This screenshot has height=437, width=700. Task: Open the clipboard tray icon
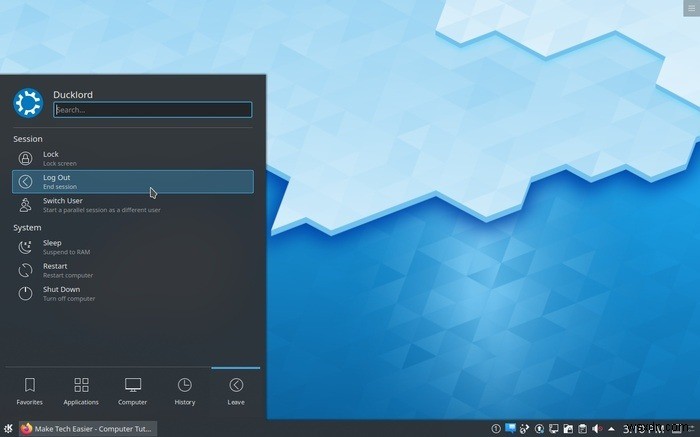[582, 429]
